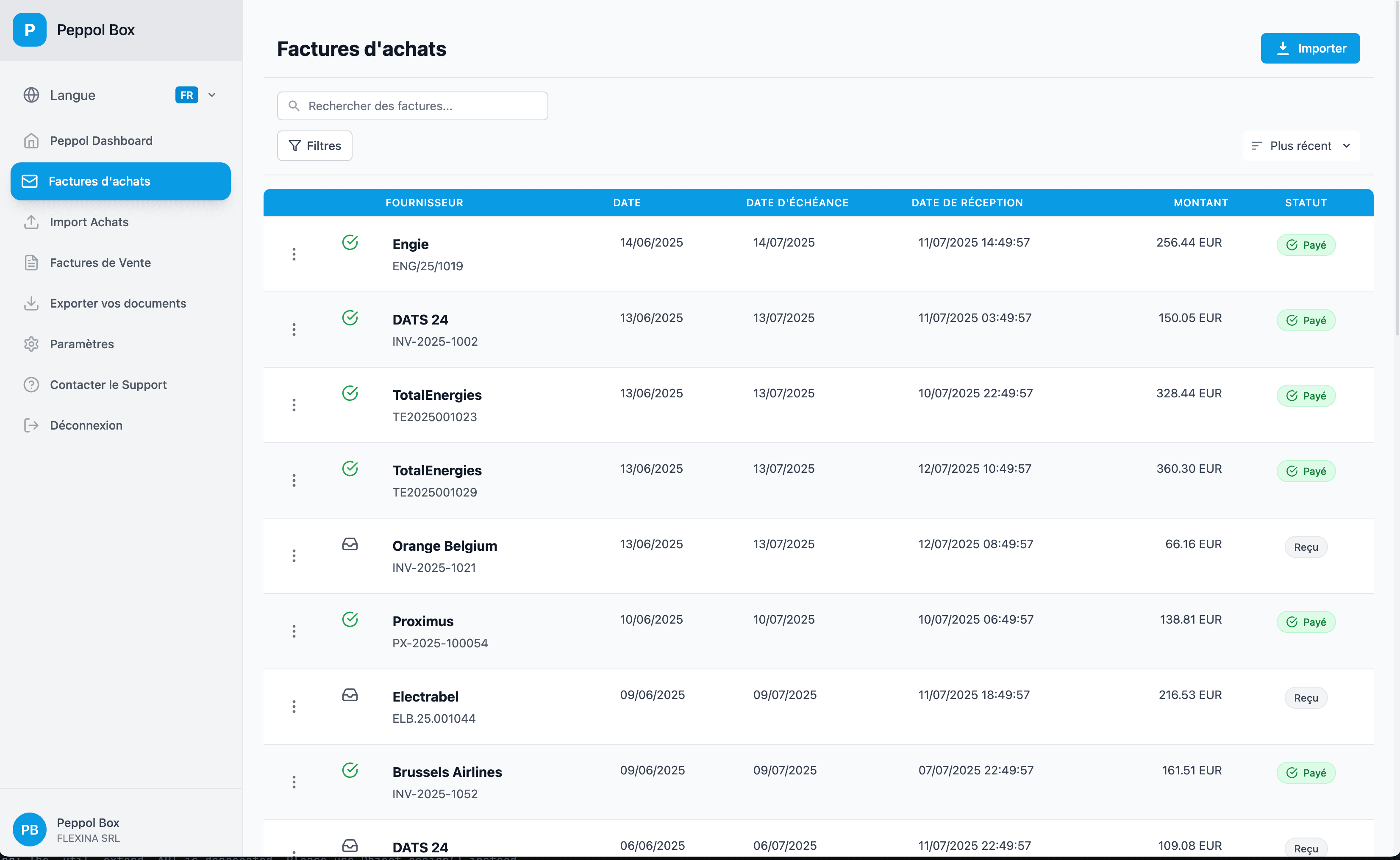Open row menu for TotalEnergies TE2025001023
This screenshot has width=1400, height=860.
[294, 405]
